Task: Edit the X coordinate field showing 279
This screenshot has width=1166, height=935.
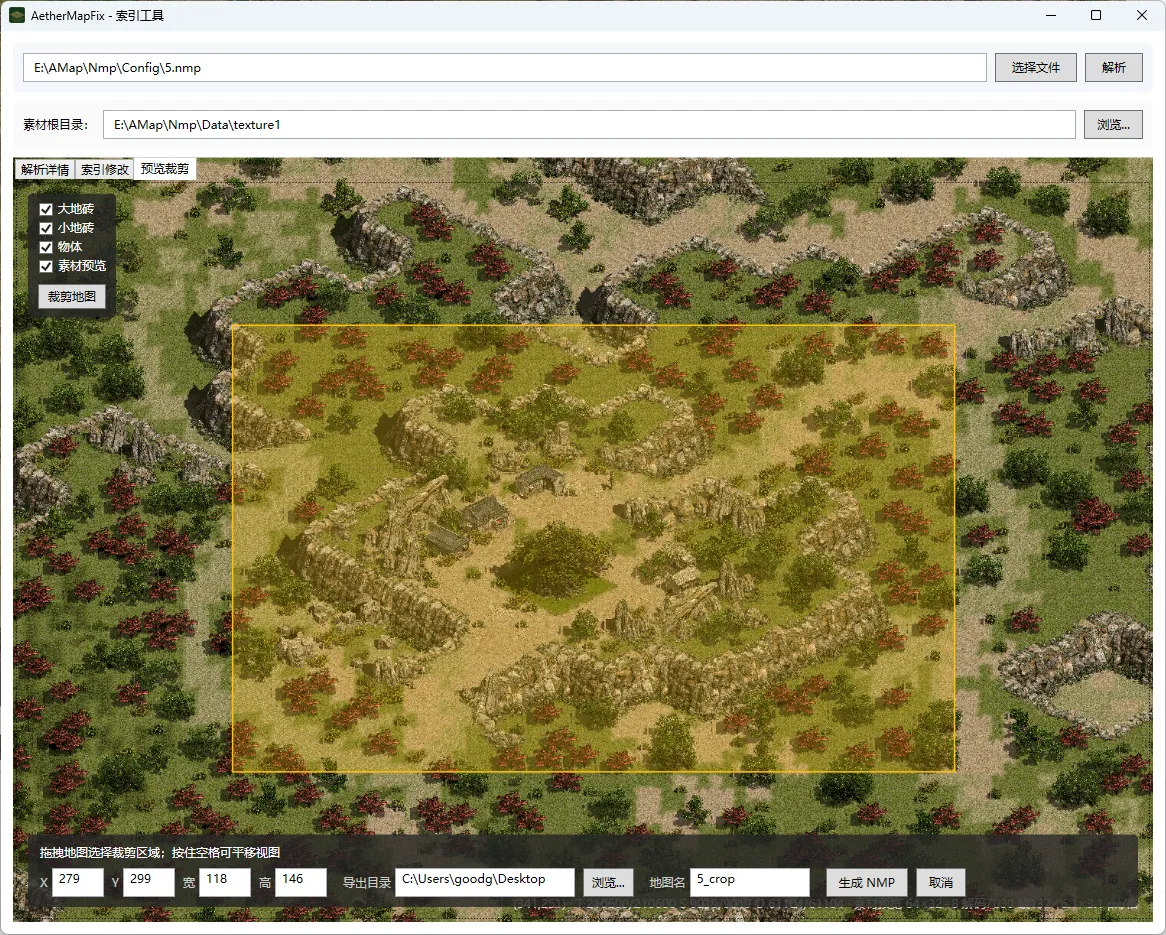Action: [77, 882]
